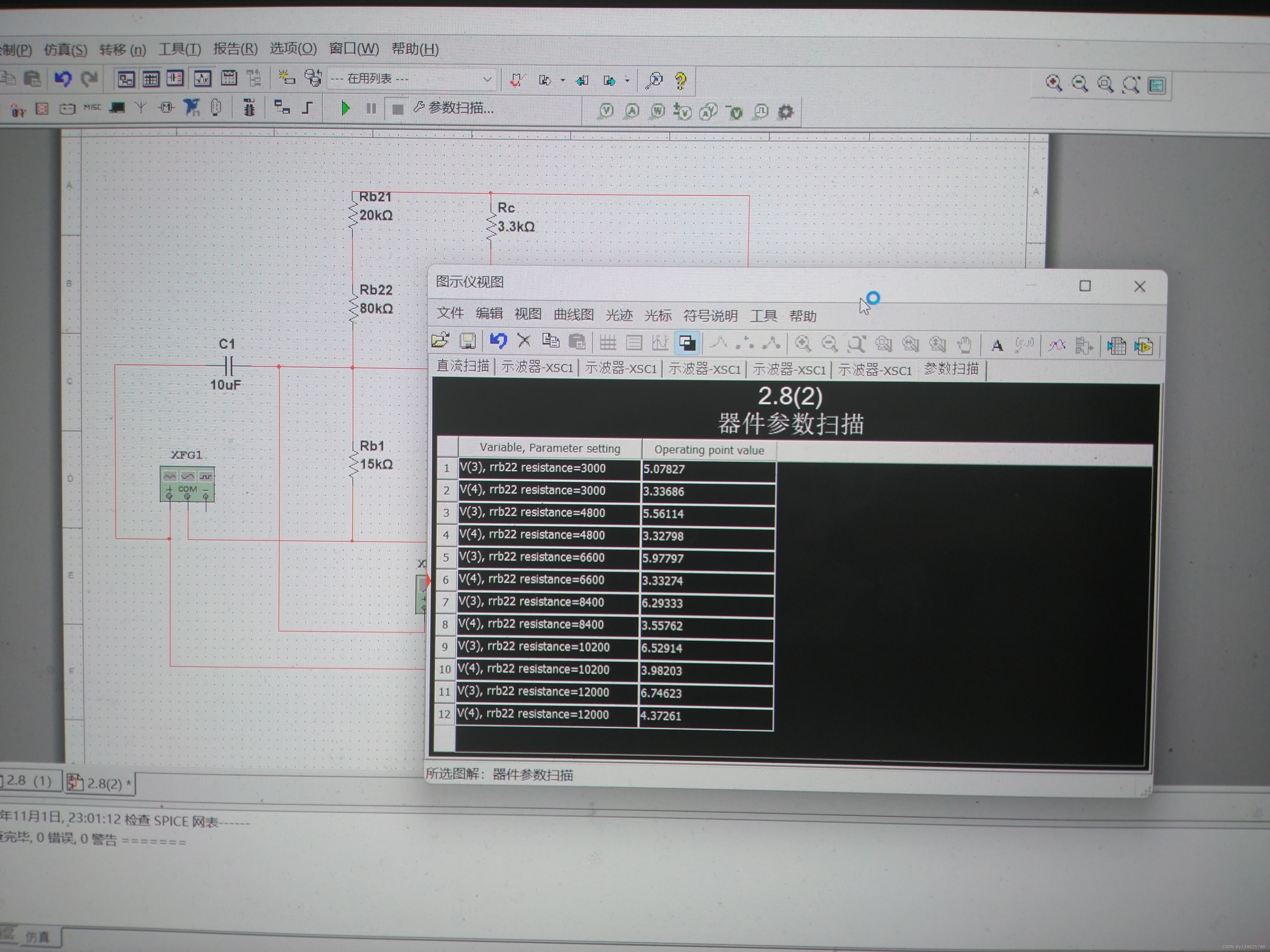Click the 参数扫描... analysis button
The height and width of the screenshot is (952, 1270).
tap(454, 108)
